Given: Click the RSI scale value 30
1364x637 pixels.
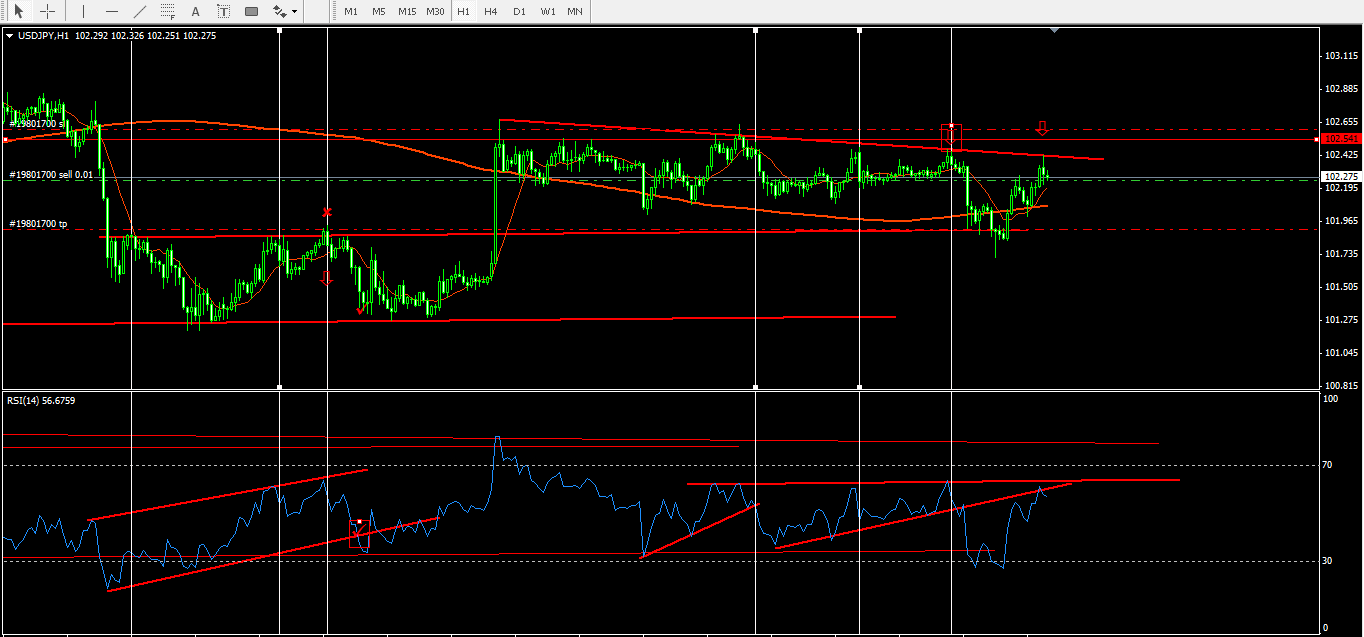Looking at the screenshot, I should tap(1328, 561).
